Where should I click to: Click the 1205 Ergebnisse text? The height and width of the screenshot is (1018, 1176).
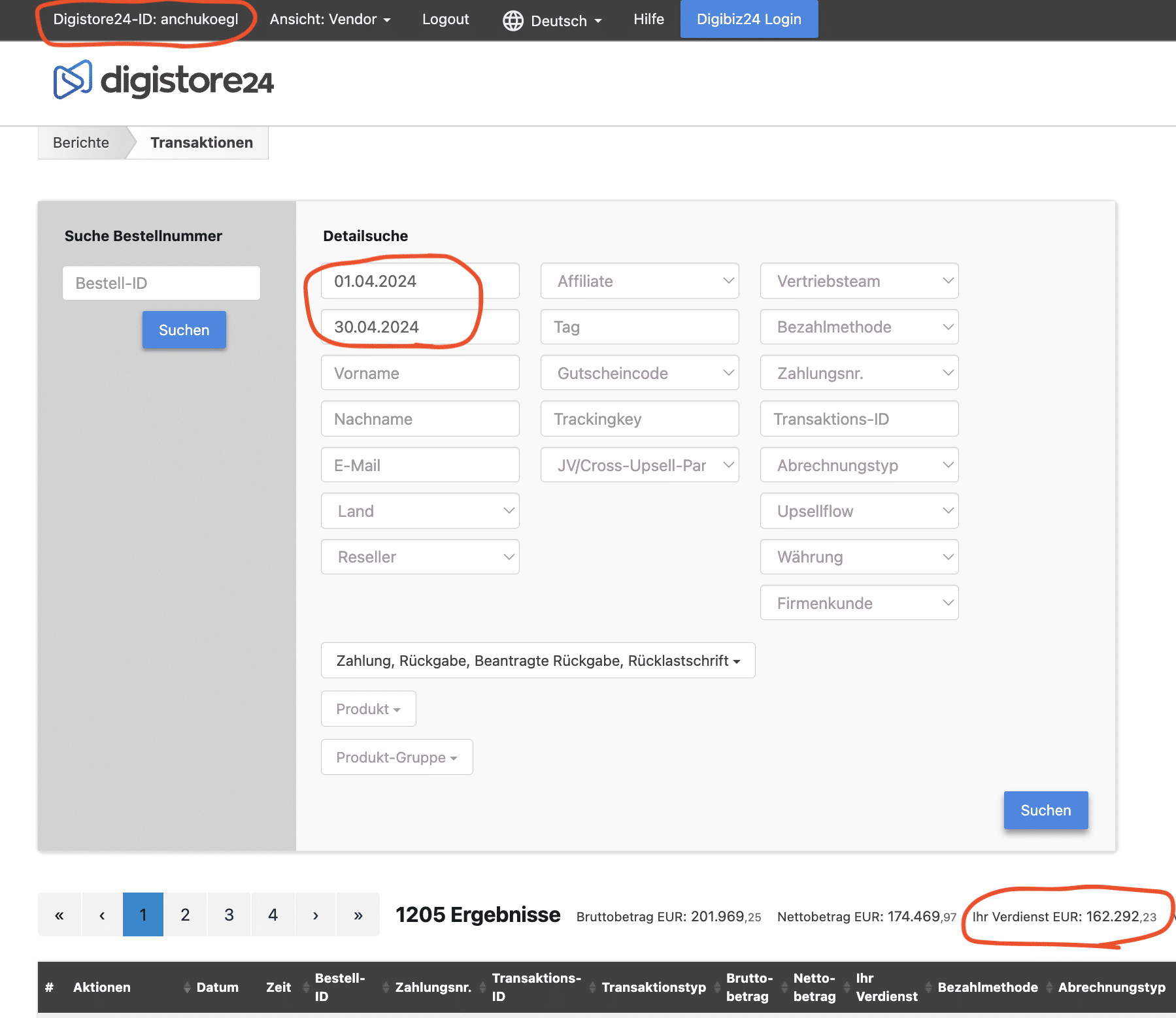pos(478,915)
